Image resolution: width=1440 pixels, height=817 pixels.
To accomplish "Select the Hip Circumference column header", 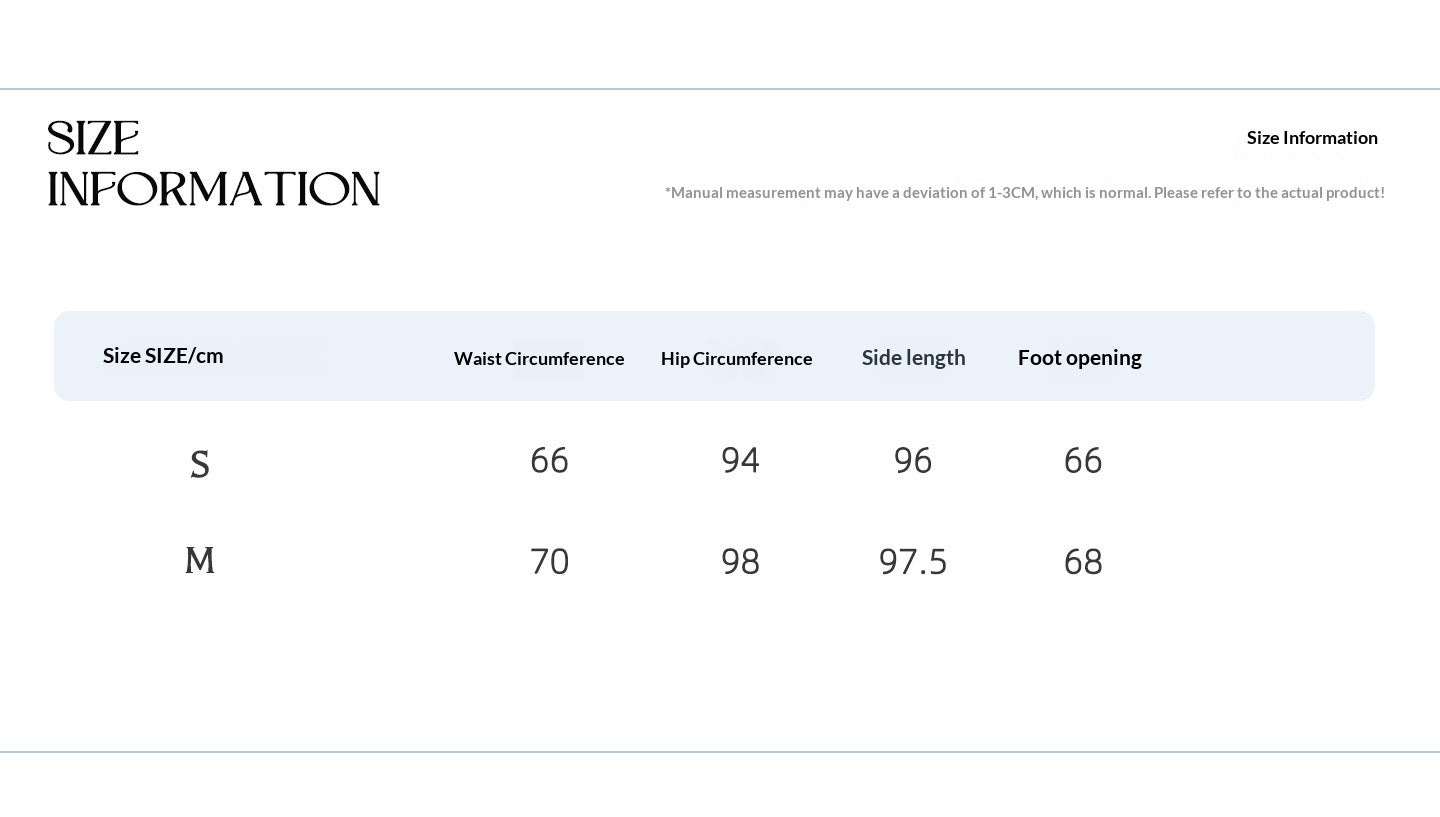I will 737,359.
